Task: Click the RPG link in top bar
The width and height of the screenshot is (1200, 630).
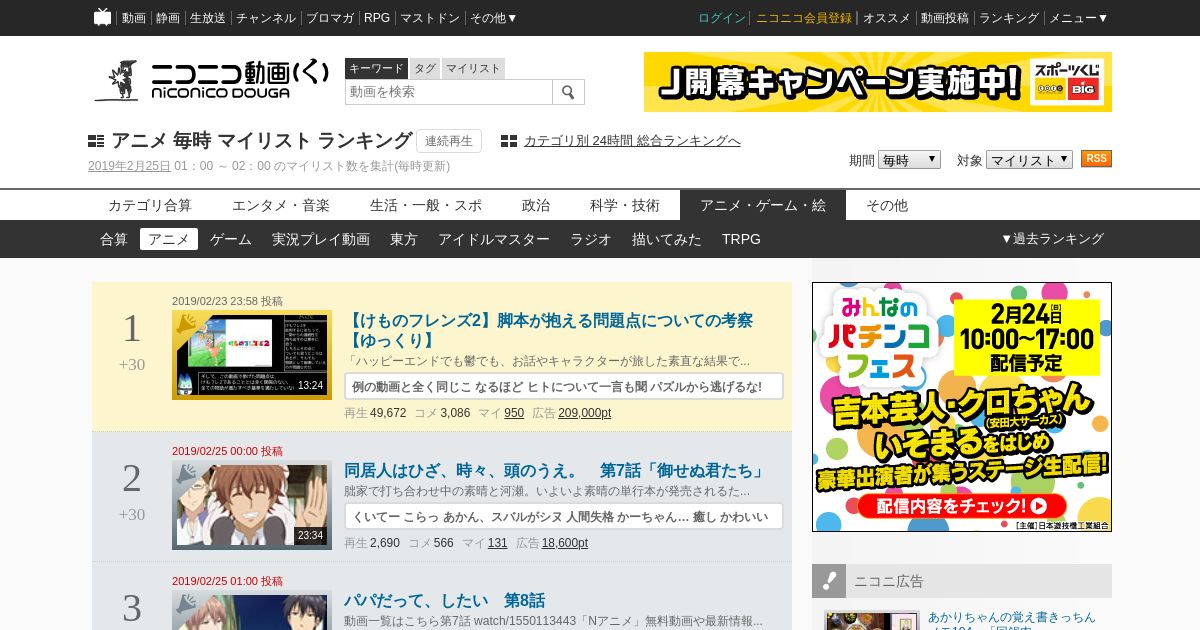Action: click(x=377, y=18)
